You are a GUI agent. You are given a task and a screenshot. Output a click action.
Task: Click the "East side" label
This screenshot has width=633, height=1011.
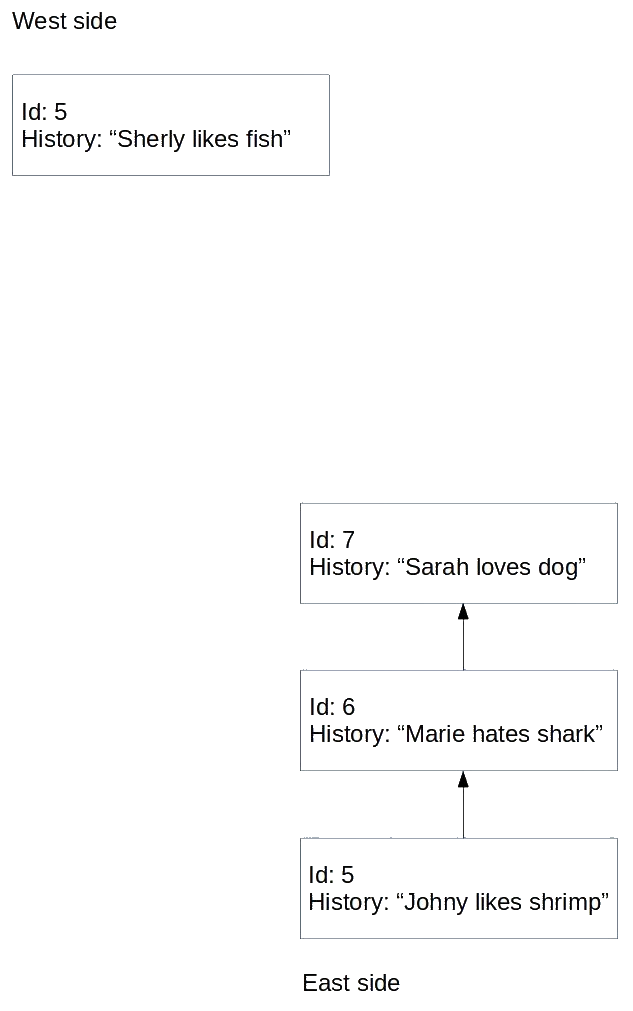click(x=351, y=983)
